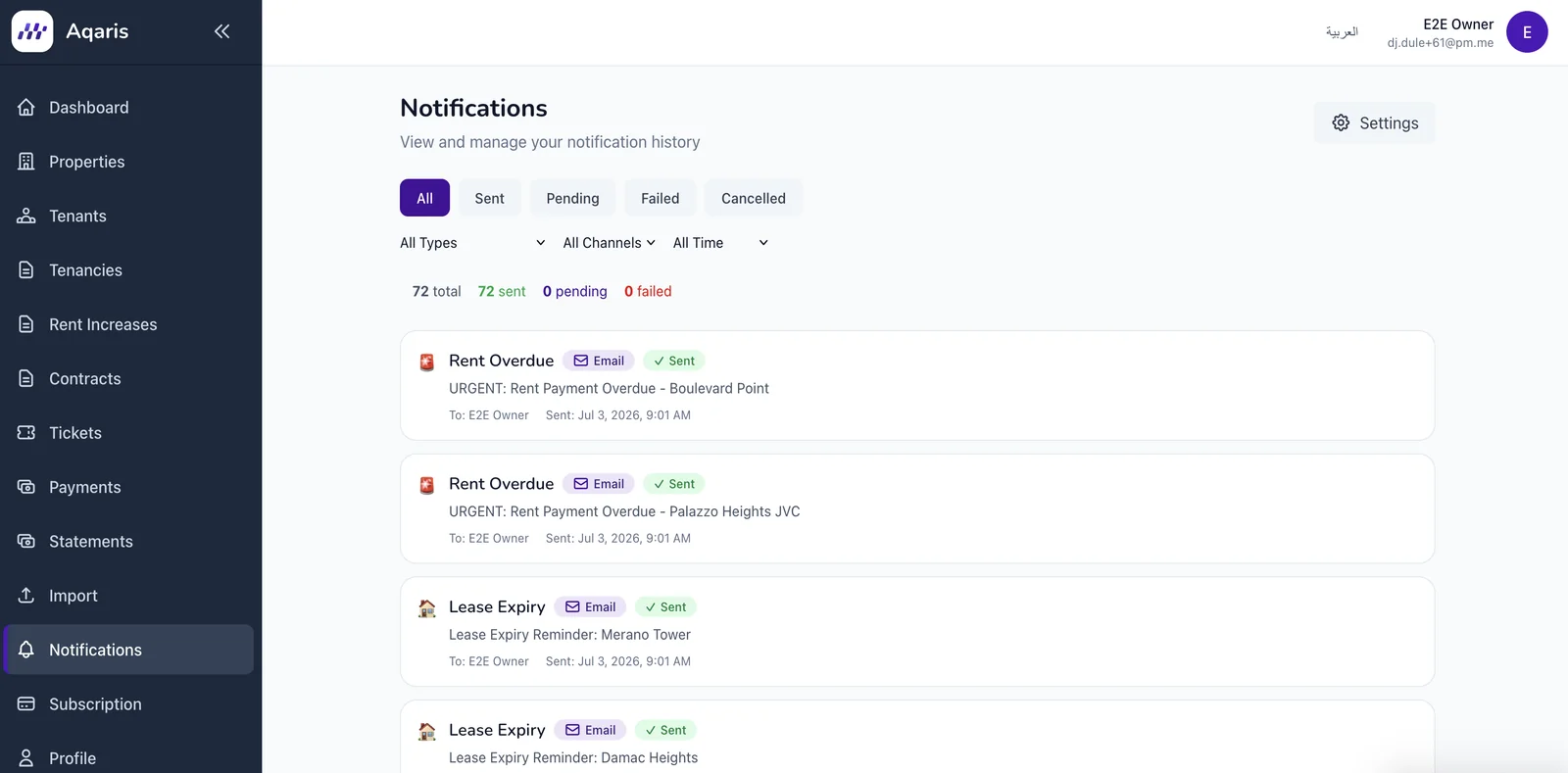The image size is (1568, 773).
Task: Go to Dashboard in sidebar
Action: pos(128,107)
